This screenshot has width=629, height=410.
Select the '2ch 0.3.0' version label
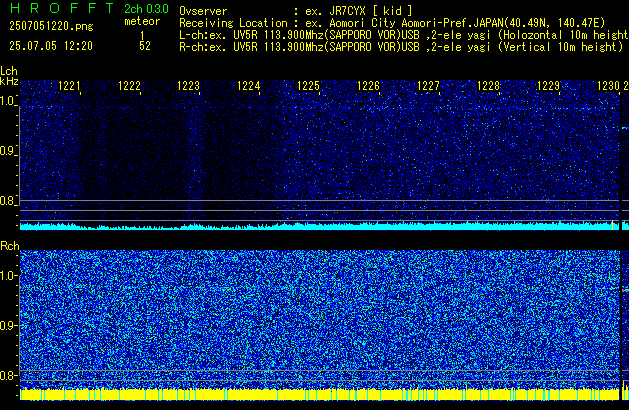(146, 9)
